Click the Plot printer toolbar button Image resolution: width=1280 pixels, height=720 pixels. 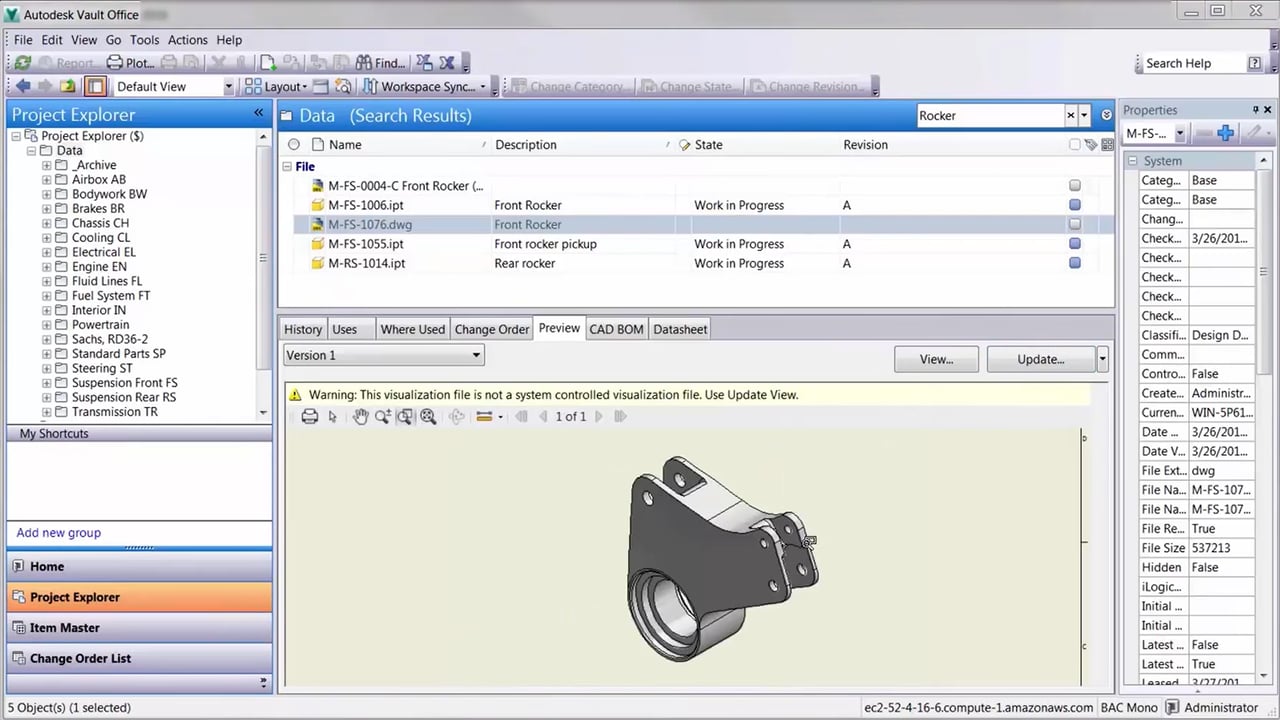[x=132, y=63]
